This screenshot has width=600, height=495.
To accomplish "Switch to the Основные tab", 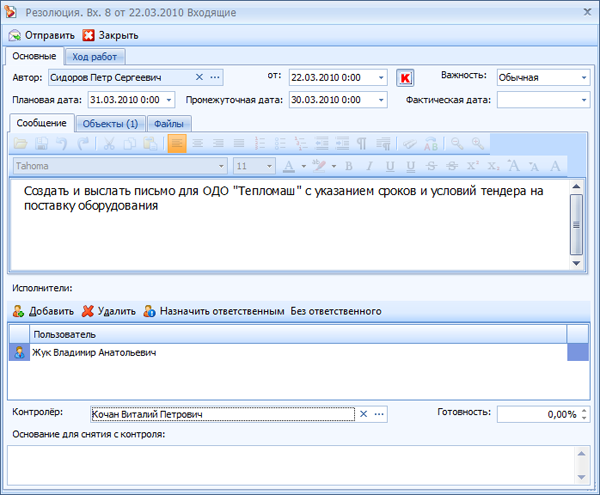I will click(x=34, y=56).
